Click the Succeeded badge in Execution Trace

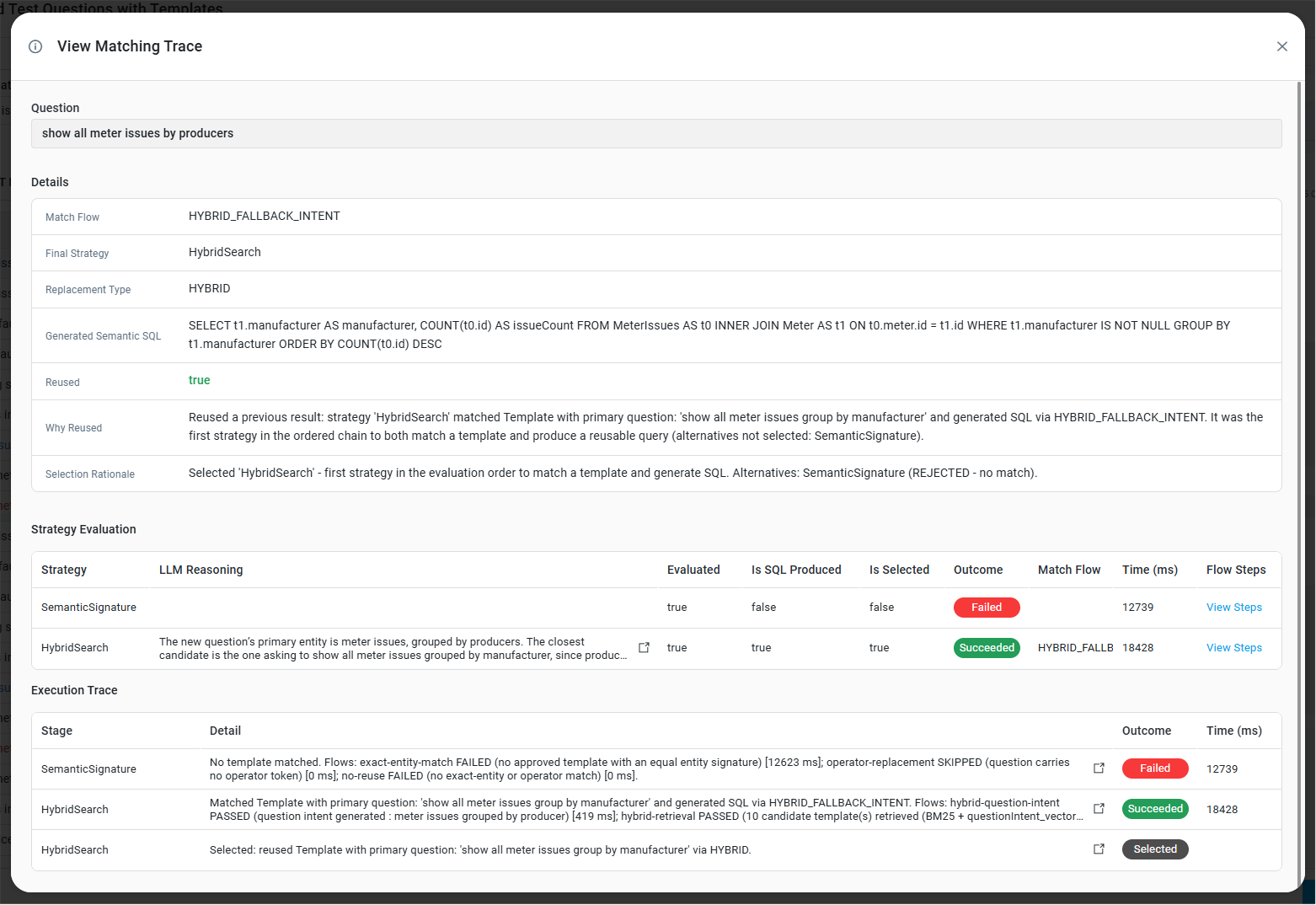[x=1155, y=809]
